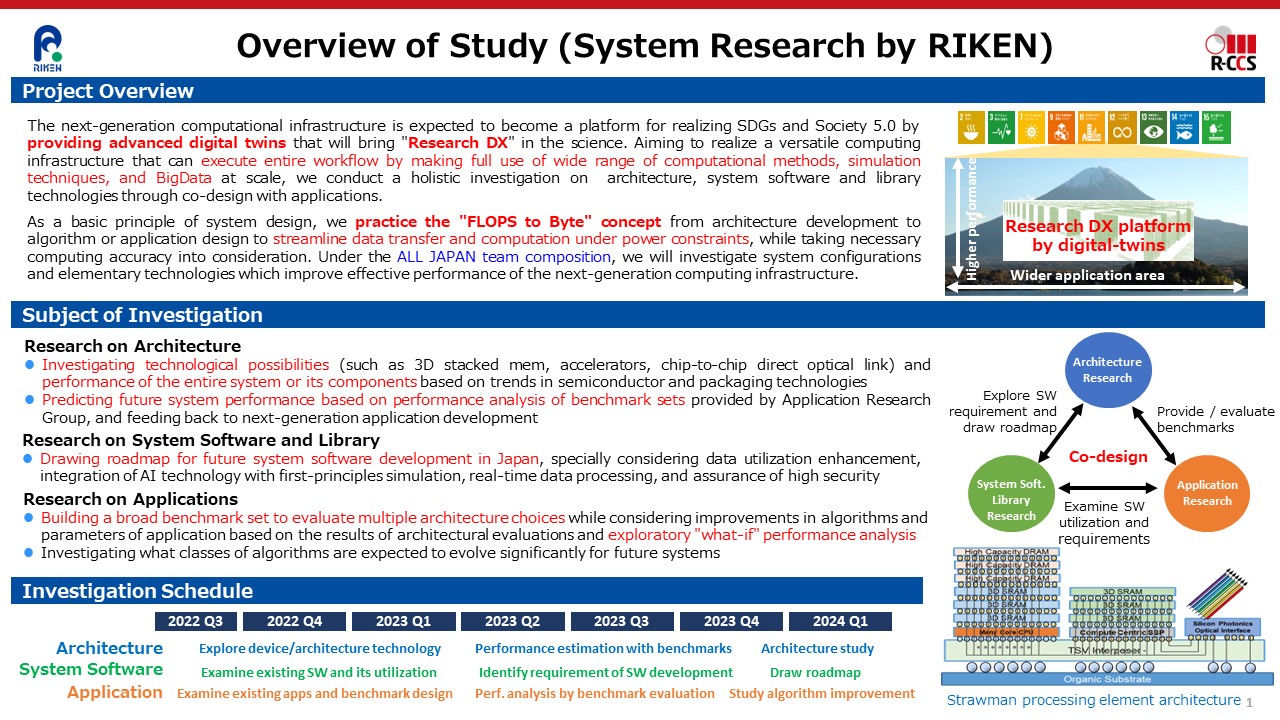Click the red Co-design label
The image size is (1280, 720).
click(1109, 457)
